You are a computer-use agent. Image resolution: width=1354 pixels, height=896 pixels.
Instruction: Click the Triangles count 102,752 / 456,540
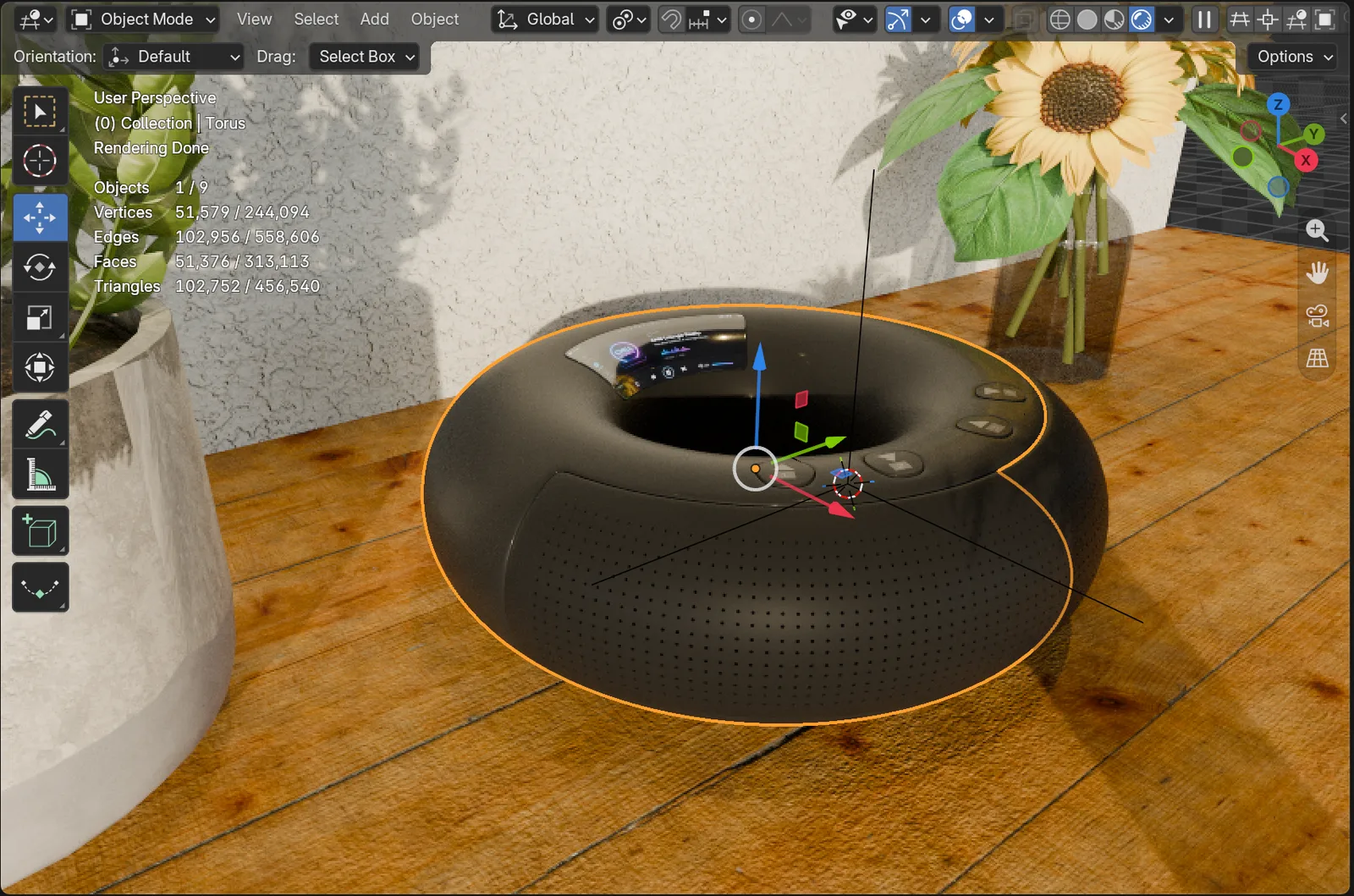pyautogui.click(x=247, y=287)
